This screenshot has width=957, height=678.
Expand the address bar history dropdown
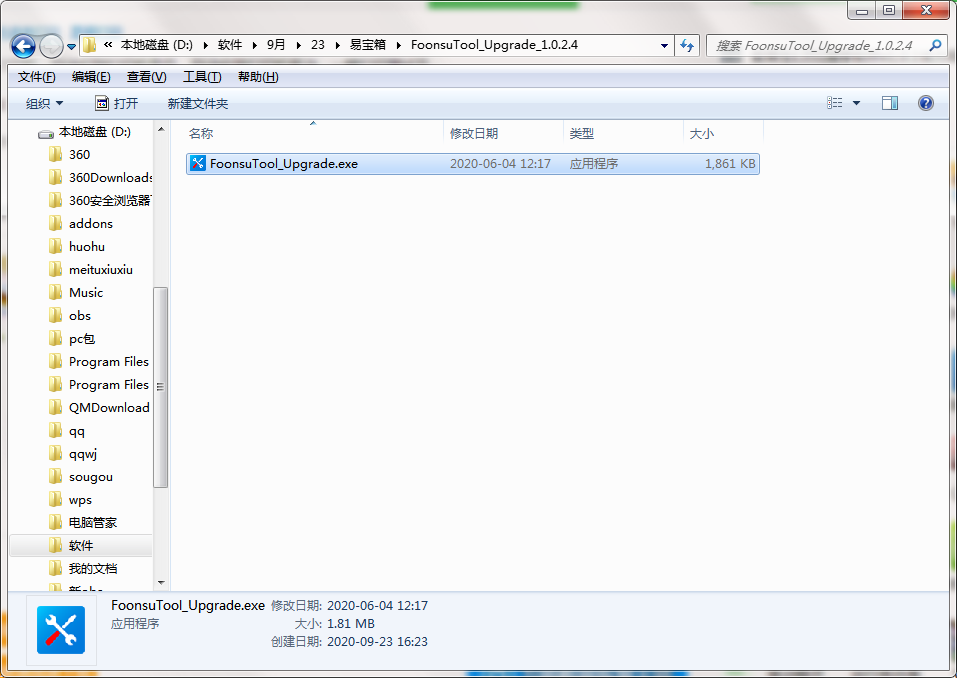[x=665, y=46]
